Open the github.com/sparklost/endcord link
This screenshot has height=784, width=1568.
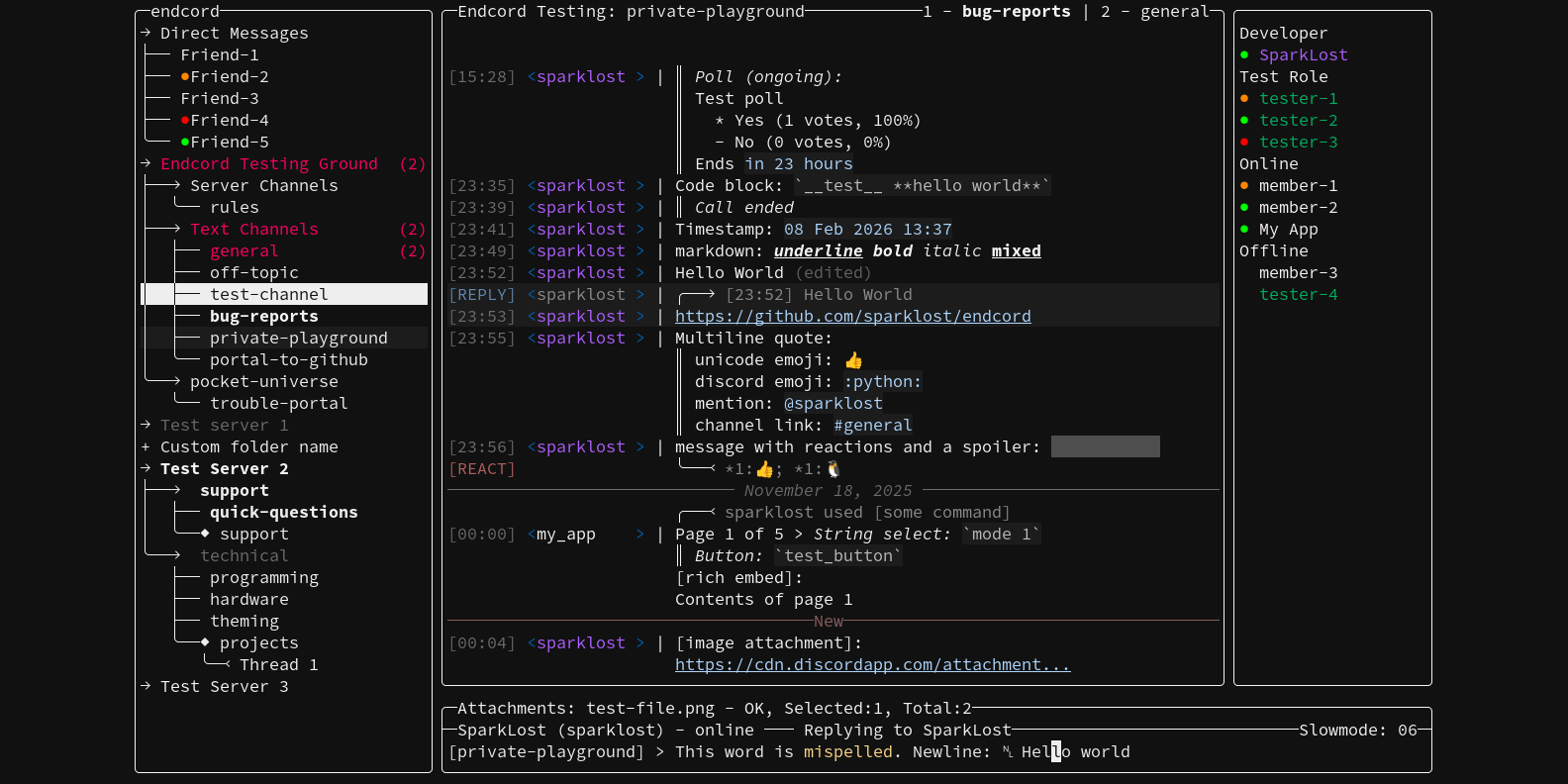852,317
